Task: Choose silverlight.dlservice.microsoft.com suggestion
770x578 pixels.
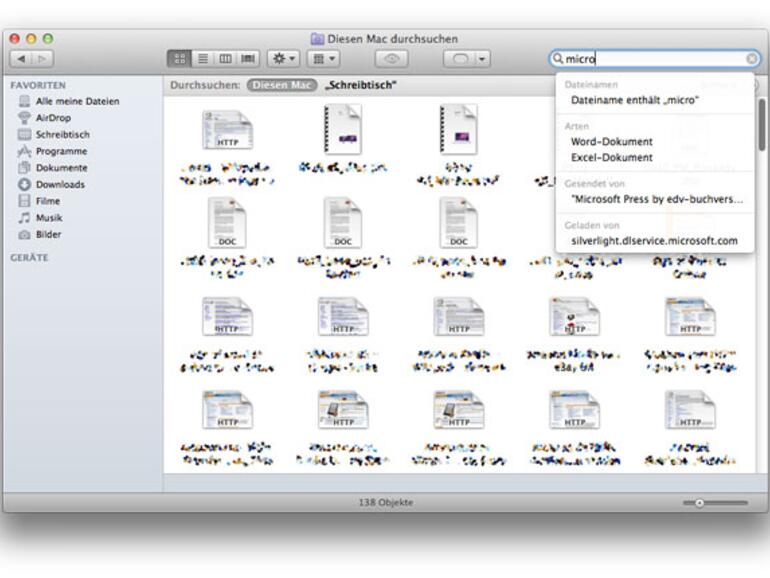Action: point(654,241)
